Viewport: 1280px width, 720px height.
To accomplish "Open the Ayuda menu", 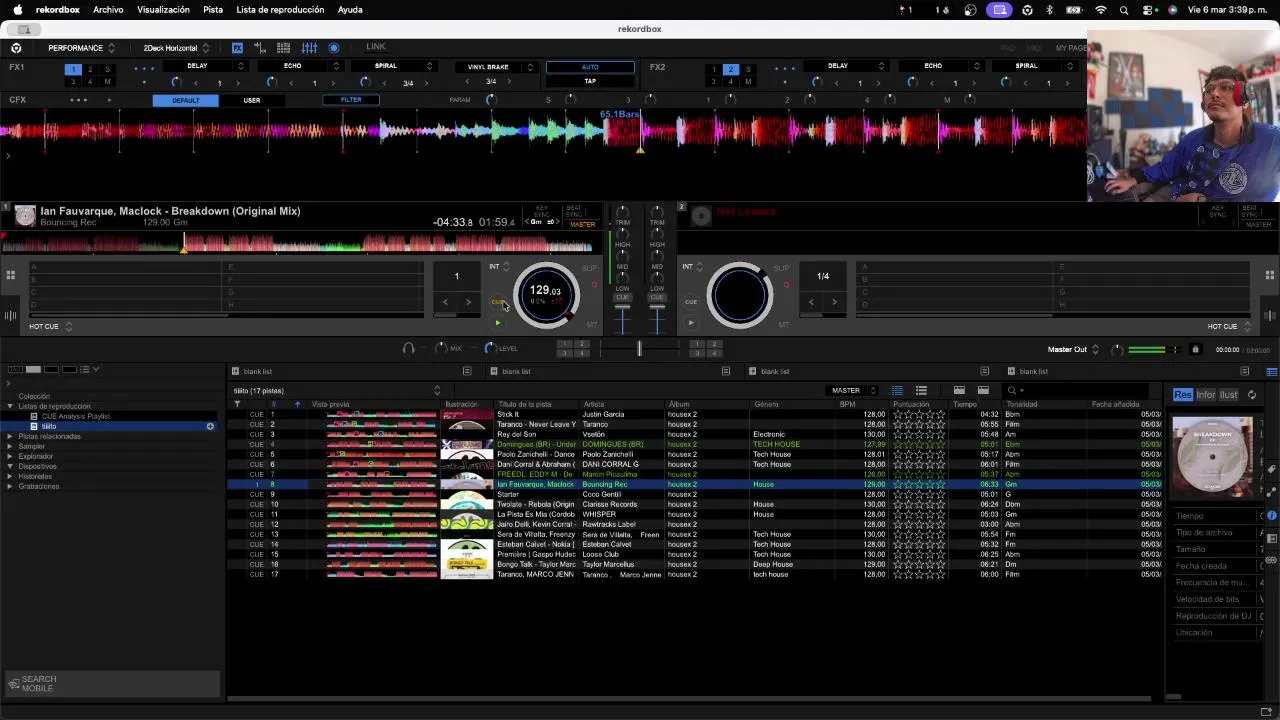I will pos(350,10).
